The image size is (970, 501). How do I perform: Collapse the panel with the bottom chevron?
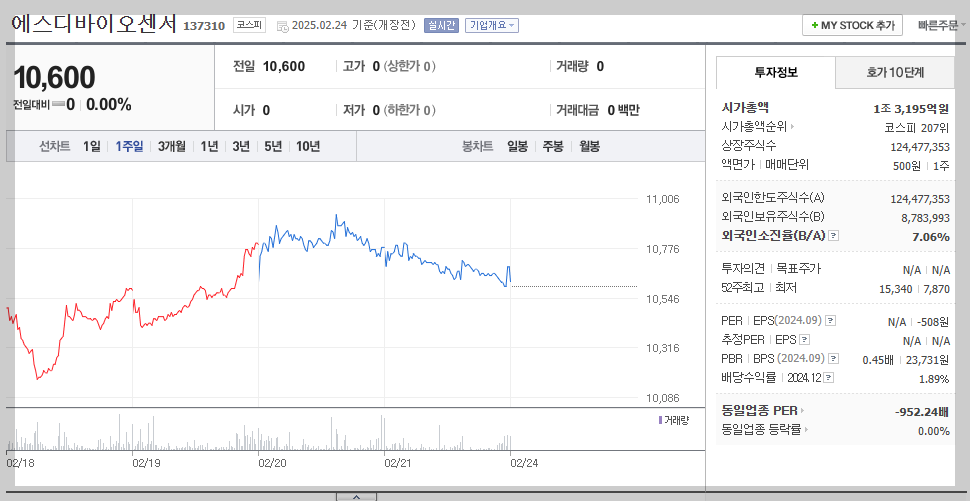click(356, 496)
